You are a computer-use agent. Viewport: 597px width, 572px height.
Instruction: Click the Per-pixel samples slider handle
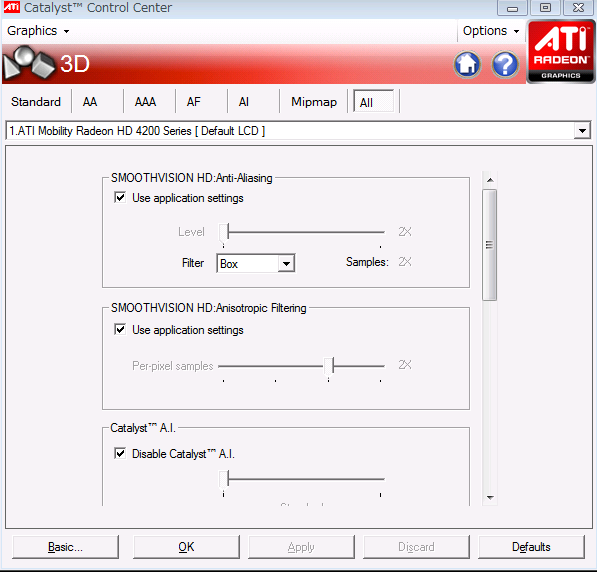[329, 366]
